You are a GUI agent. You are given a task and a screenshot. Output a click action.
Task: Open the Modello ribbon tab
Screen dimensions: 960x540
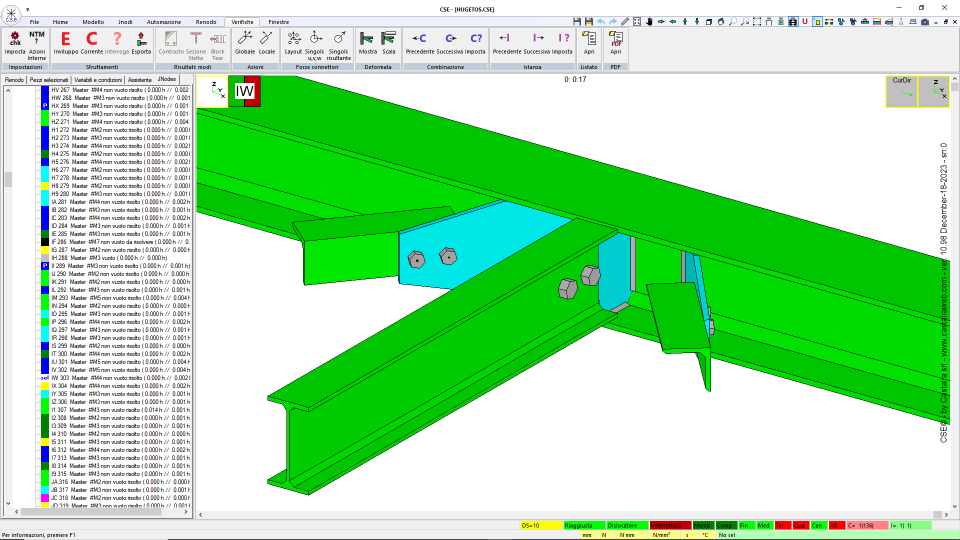[93, 22]
